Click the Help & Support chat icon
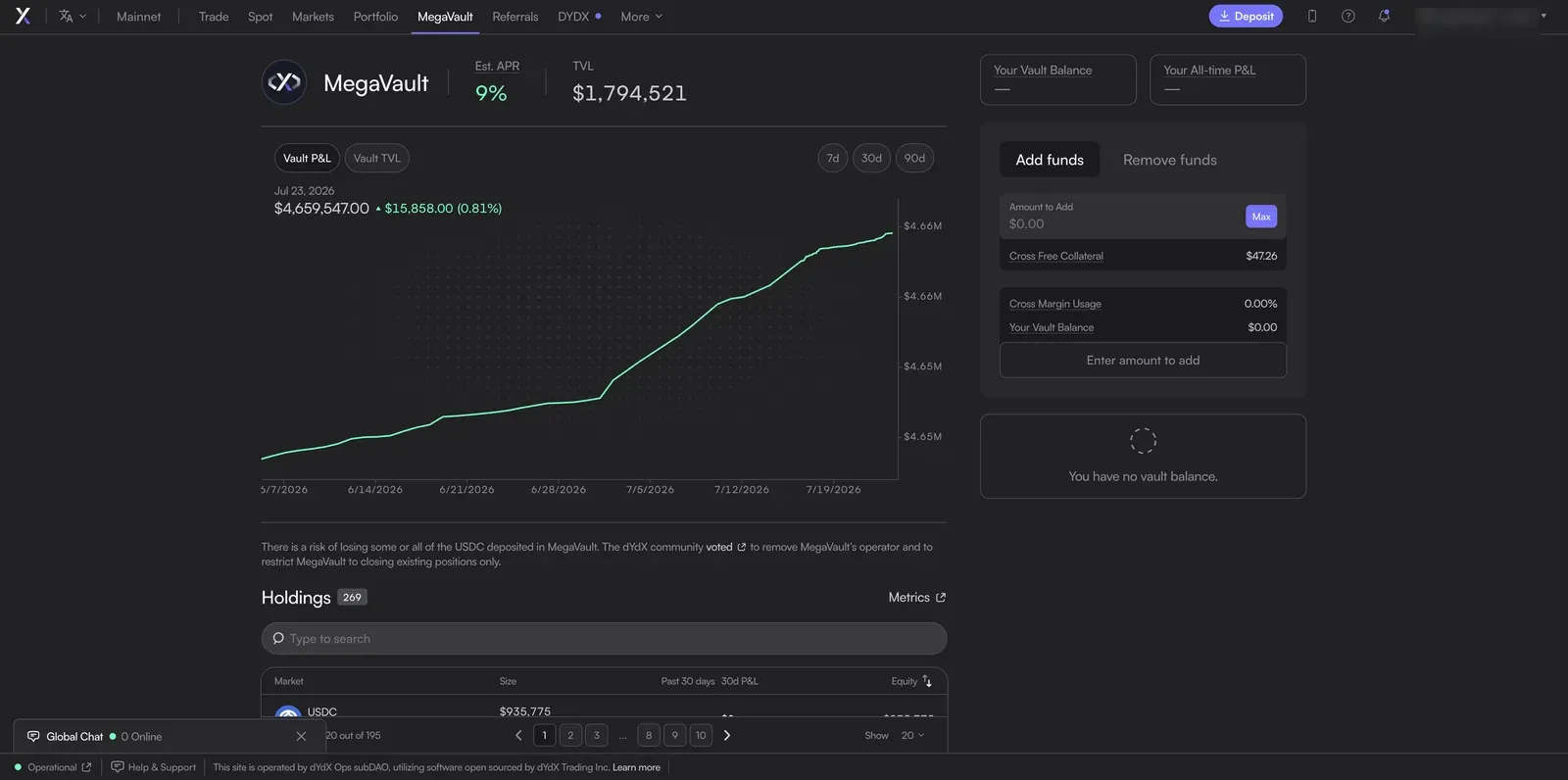 tap(118, 767)
